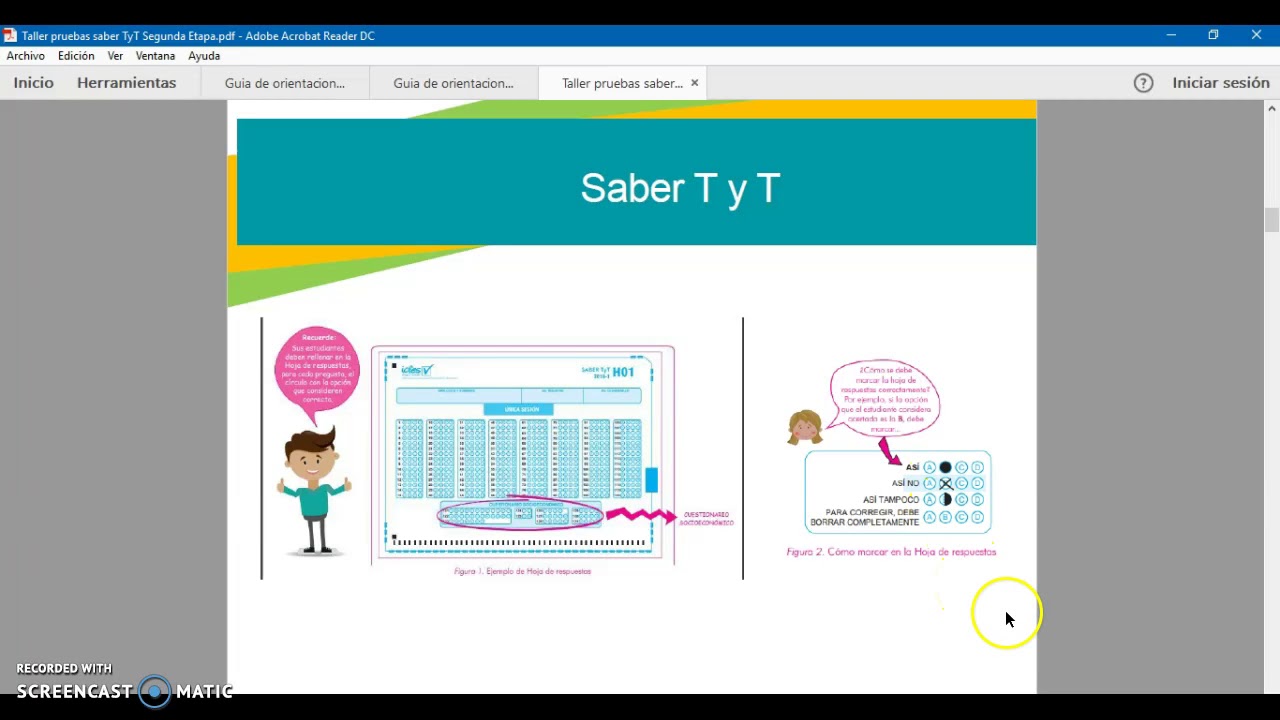Click scrollbar up arrow

[1271, 108]
